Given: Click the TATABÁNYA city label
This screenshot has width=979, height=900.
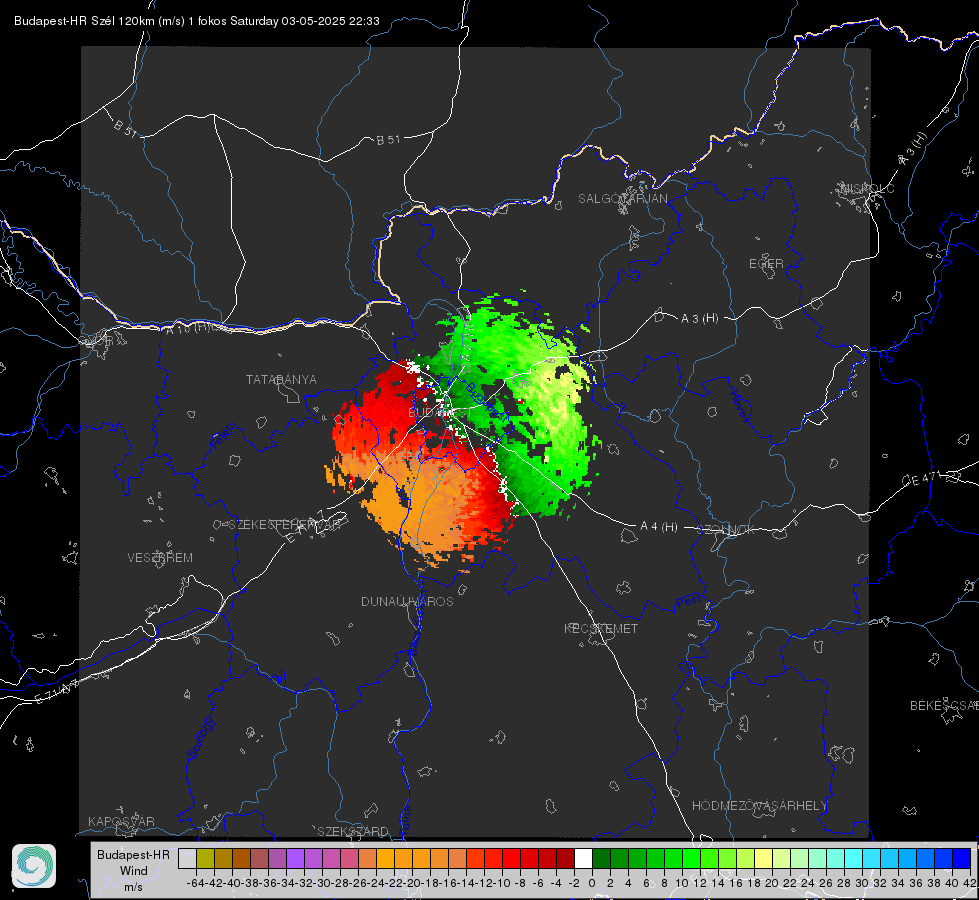Looking at the screenshot, I should [x=281, y=380].
